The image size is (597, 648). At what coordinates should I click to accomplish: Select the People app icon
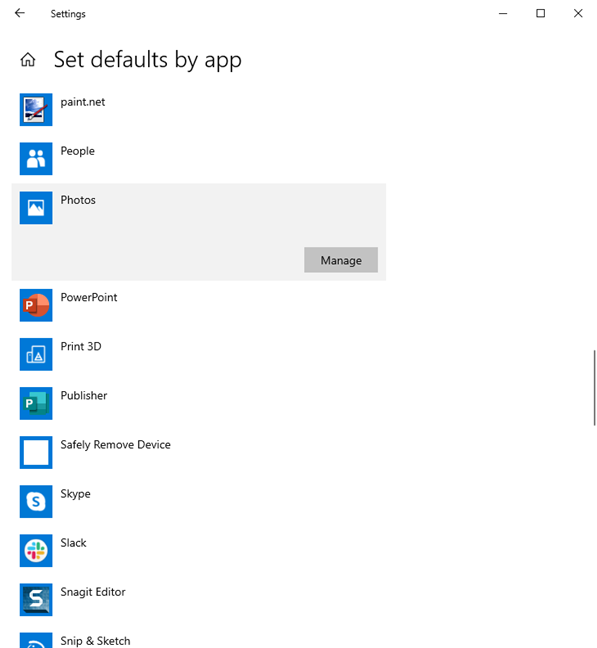[36, 159]
